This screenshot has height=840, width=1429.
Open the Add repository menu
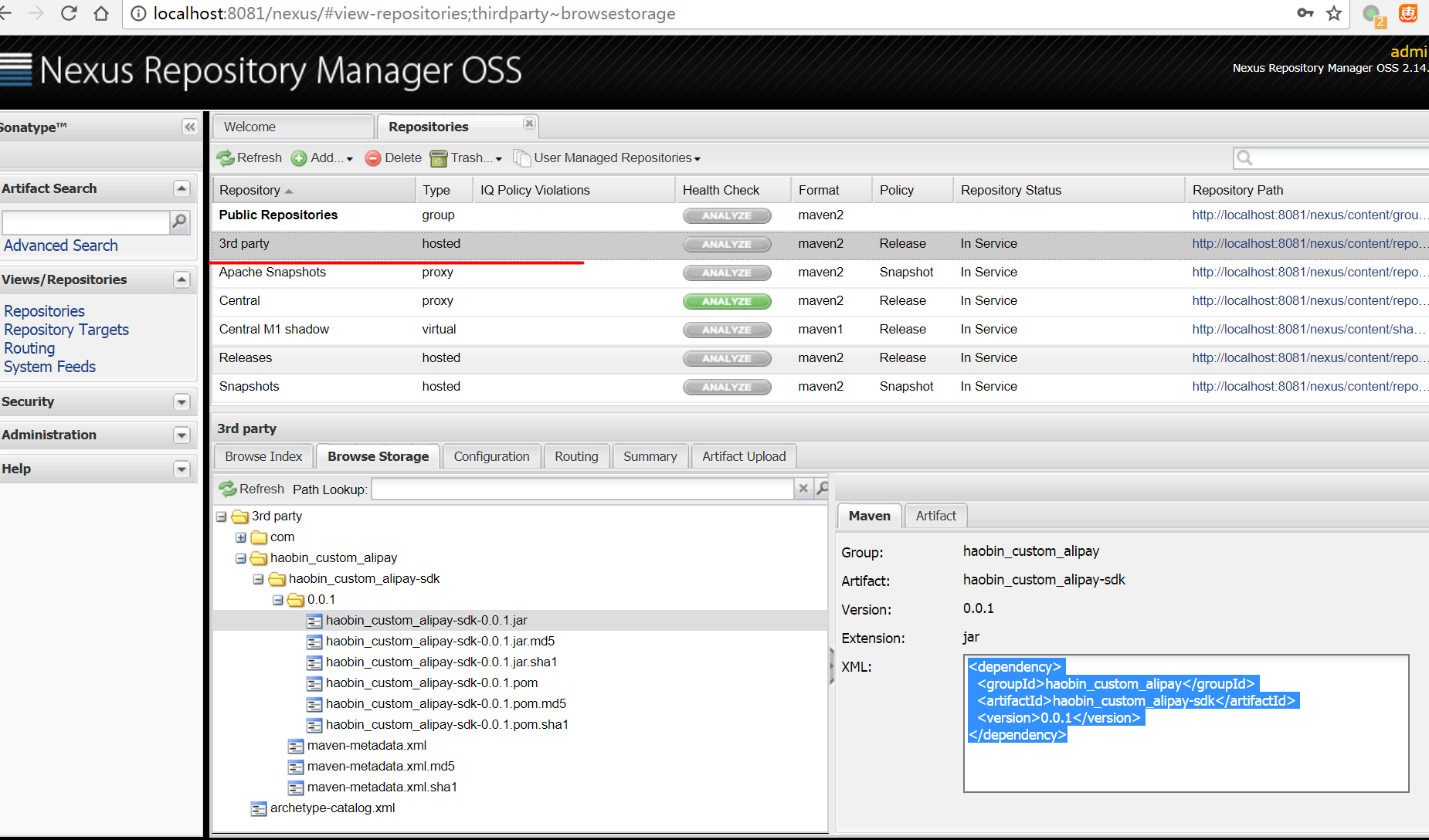tap(322, 157)
